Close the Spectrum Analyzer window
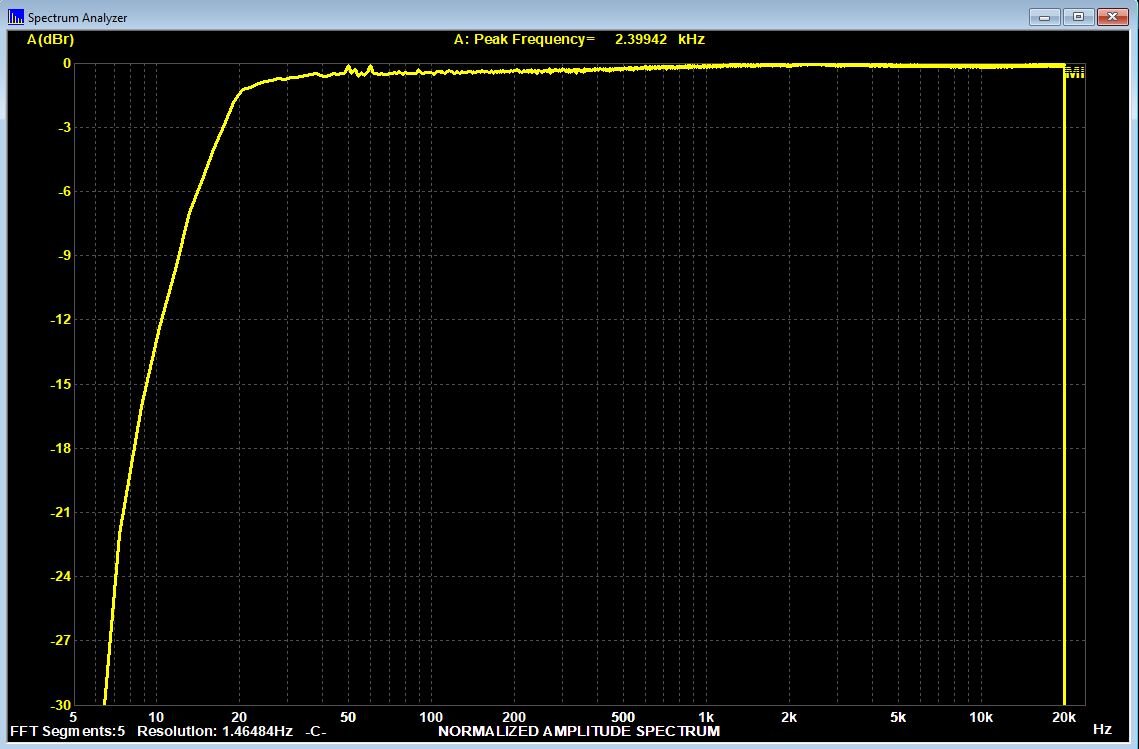This screenshot has width=1139, height=749. (1111, 17)
